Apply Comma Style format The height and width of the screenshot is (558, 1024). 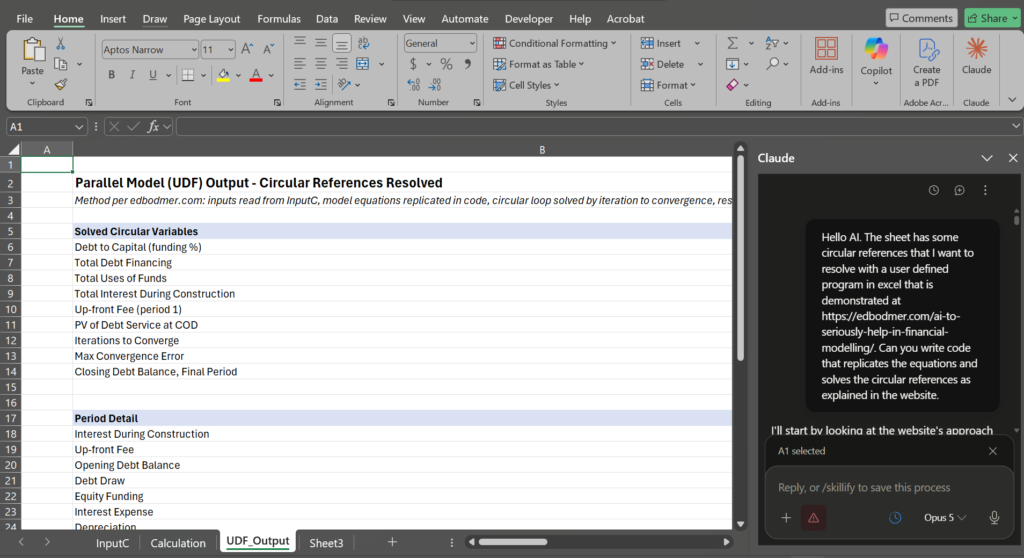pos(468,64)
